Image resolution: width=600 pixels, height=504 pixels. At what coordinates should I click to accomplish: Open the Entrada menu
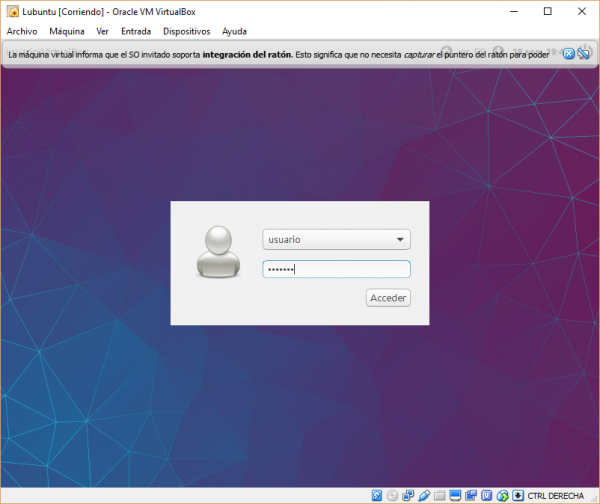pyautogui.click(x=136, y=31)
